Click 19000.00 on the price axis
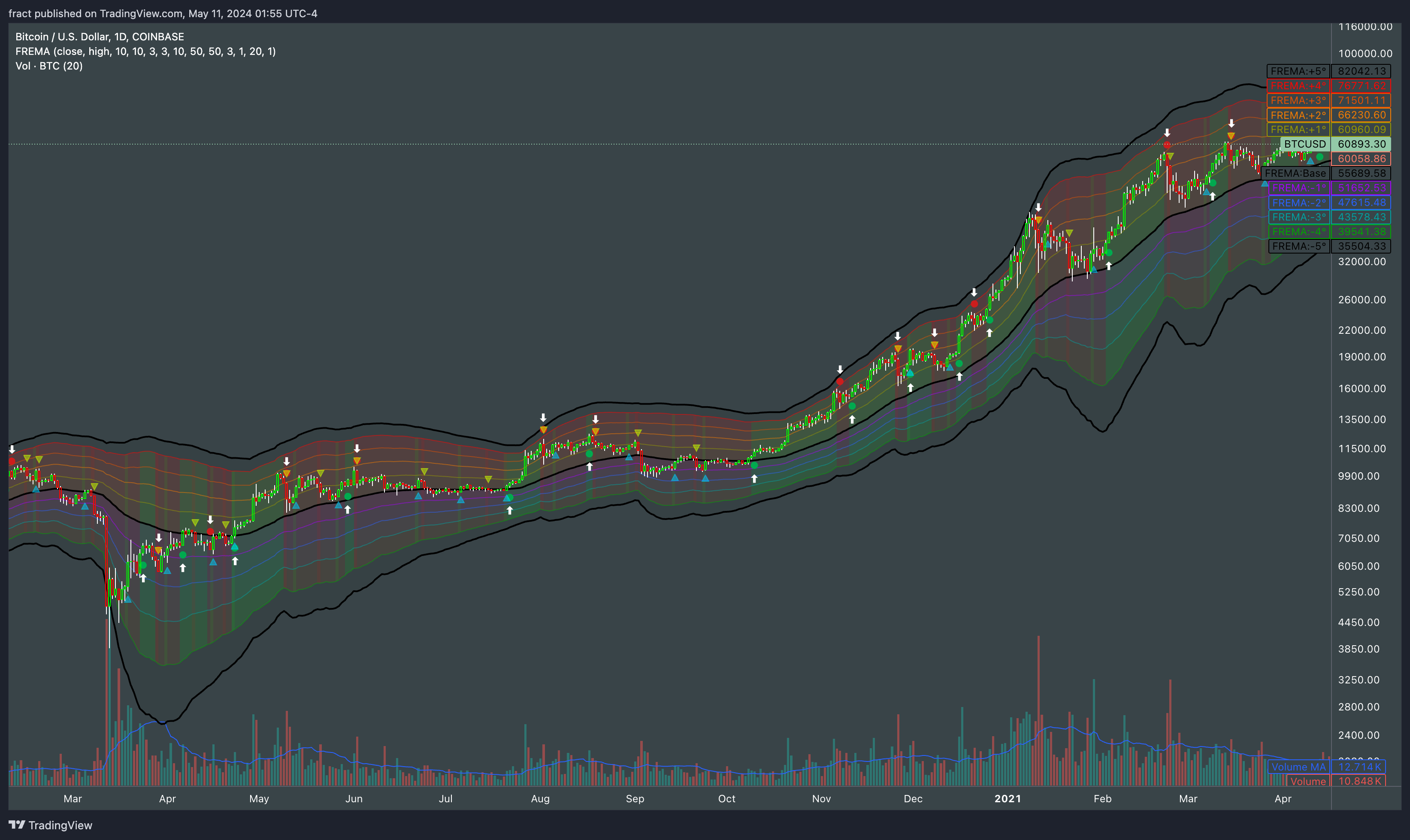Viewport: 1410px width, 840px height. coord(1362,357)
